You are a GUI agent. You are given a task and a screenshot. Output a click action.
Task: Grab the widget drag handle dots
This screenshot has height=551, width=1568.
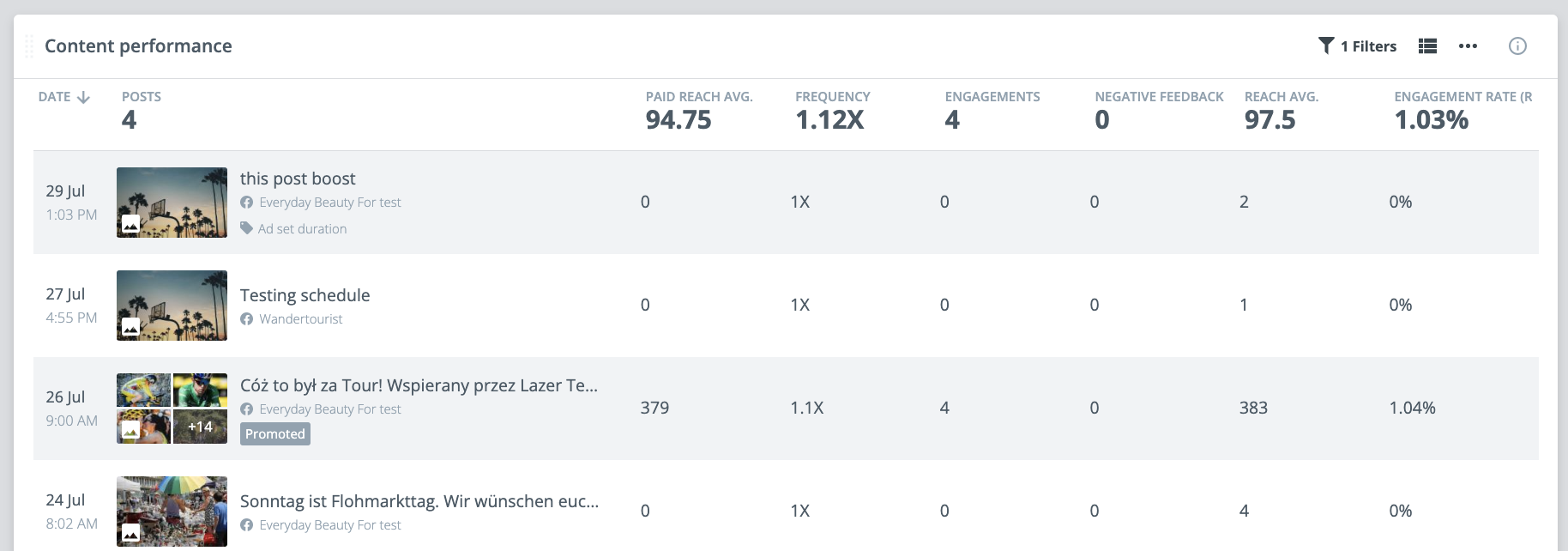pos(29,46)
